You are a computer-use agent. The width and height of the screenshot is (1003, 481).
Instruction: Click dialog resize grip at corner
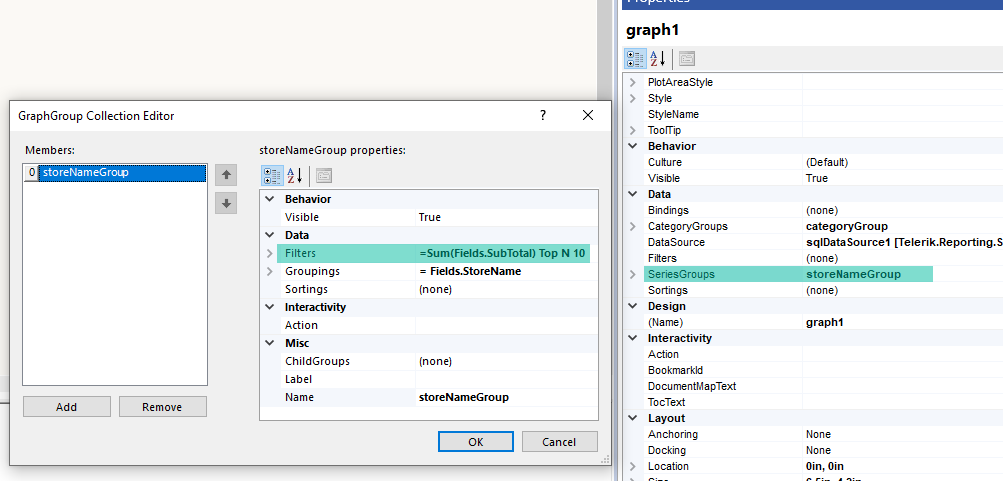(605, 459)
